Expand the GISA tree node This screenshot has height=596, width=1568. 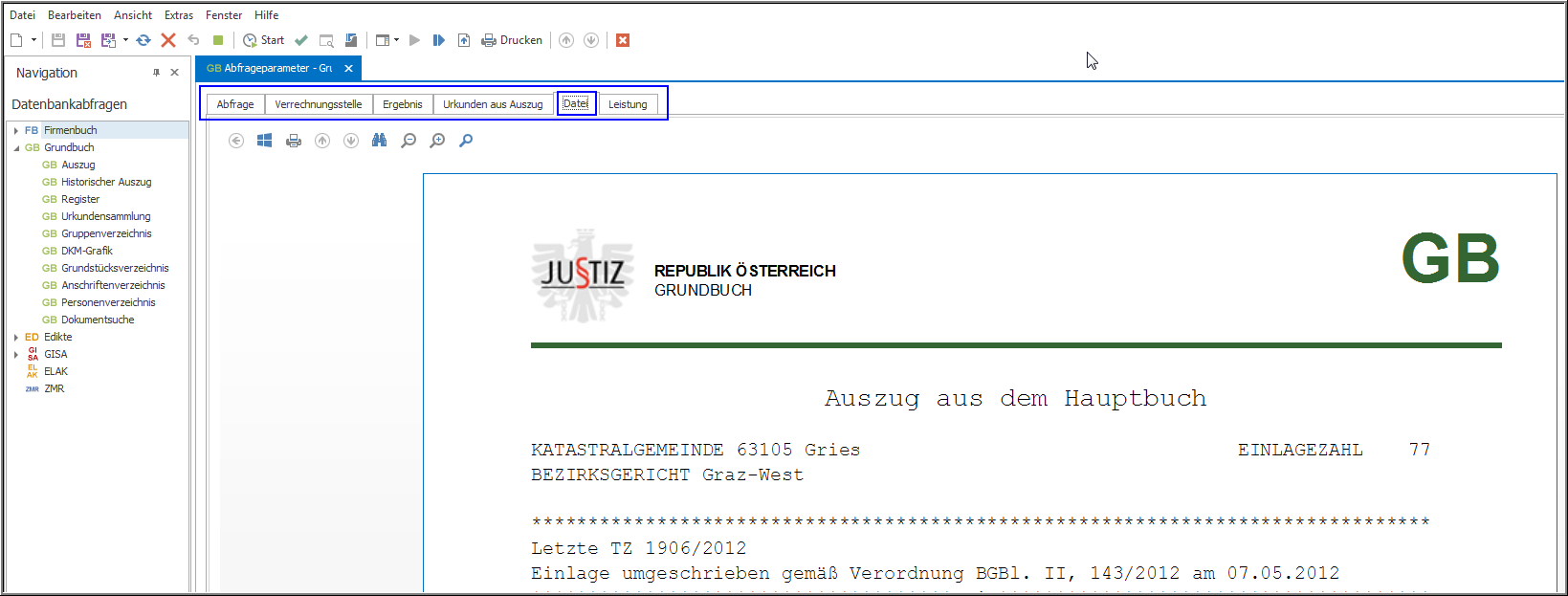click(16, 354)
